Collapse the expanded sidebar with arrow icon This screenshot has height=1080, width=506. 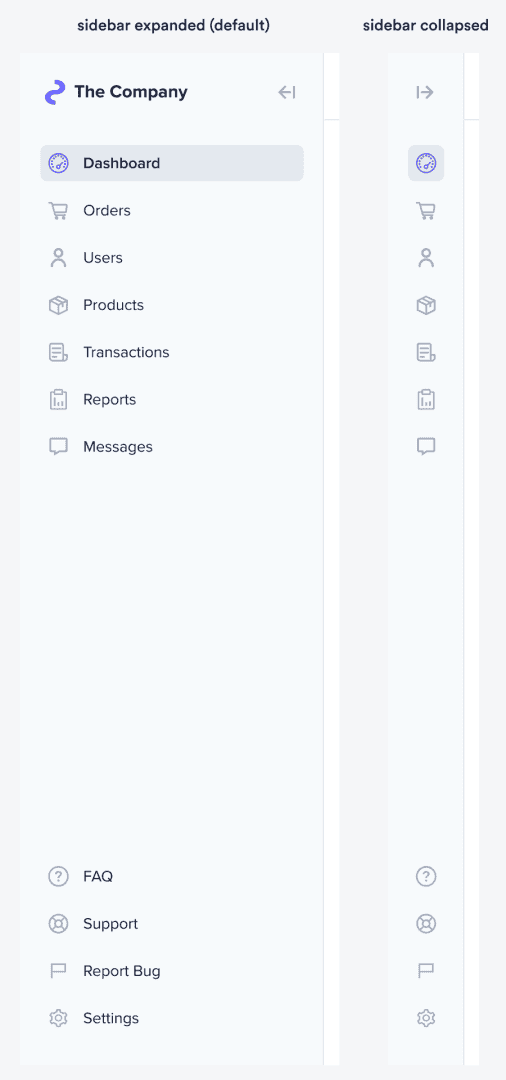[286, 92]
